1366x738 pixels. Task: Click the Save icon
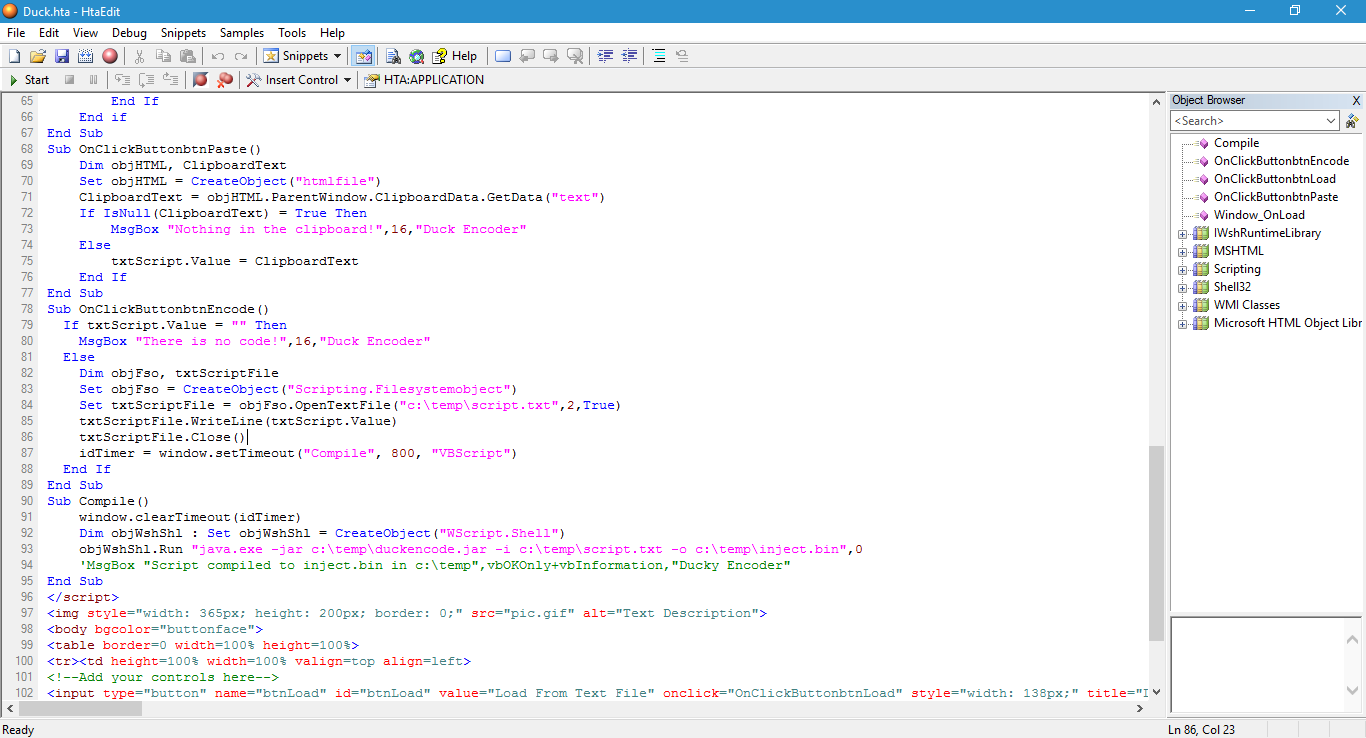62,56
